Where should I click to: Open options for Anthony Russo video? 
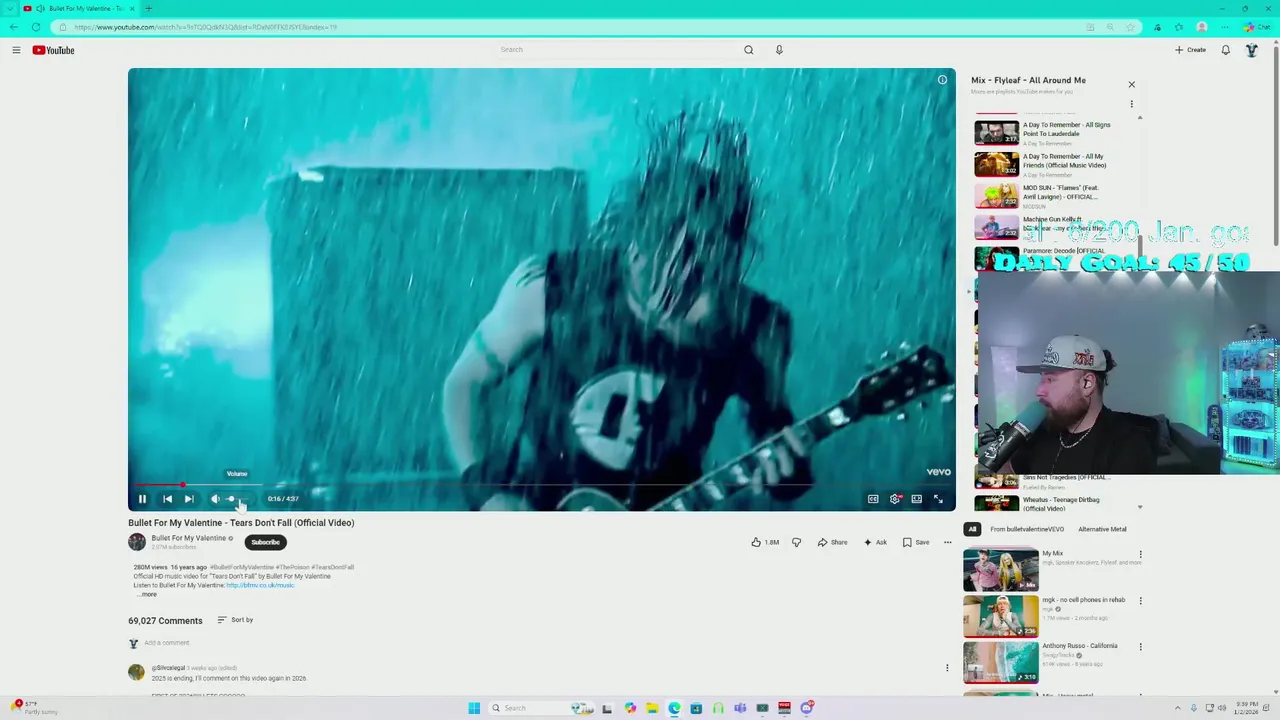point(1140,647)
